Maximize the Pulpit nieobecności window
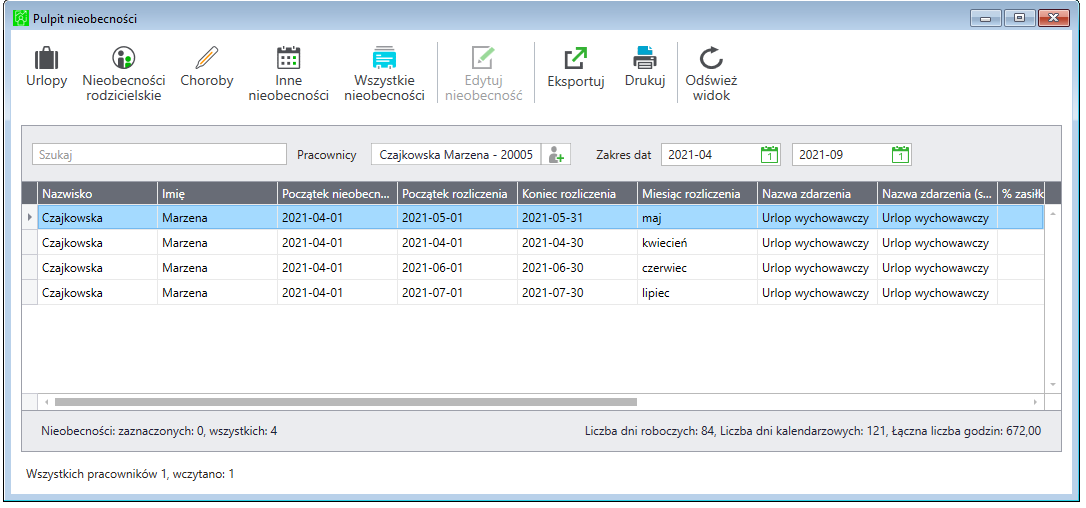This screenshot has width=1086, height=508. tap(1019, 19)
